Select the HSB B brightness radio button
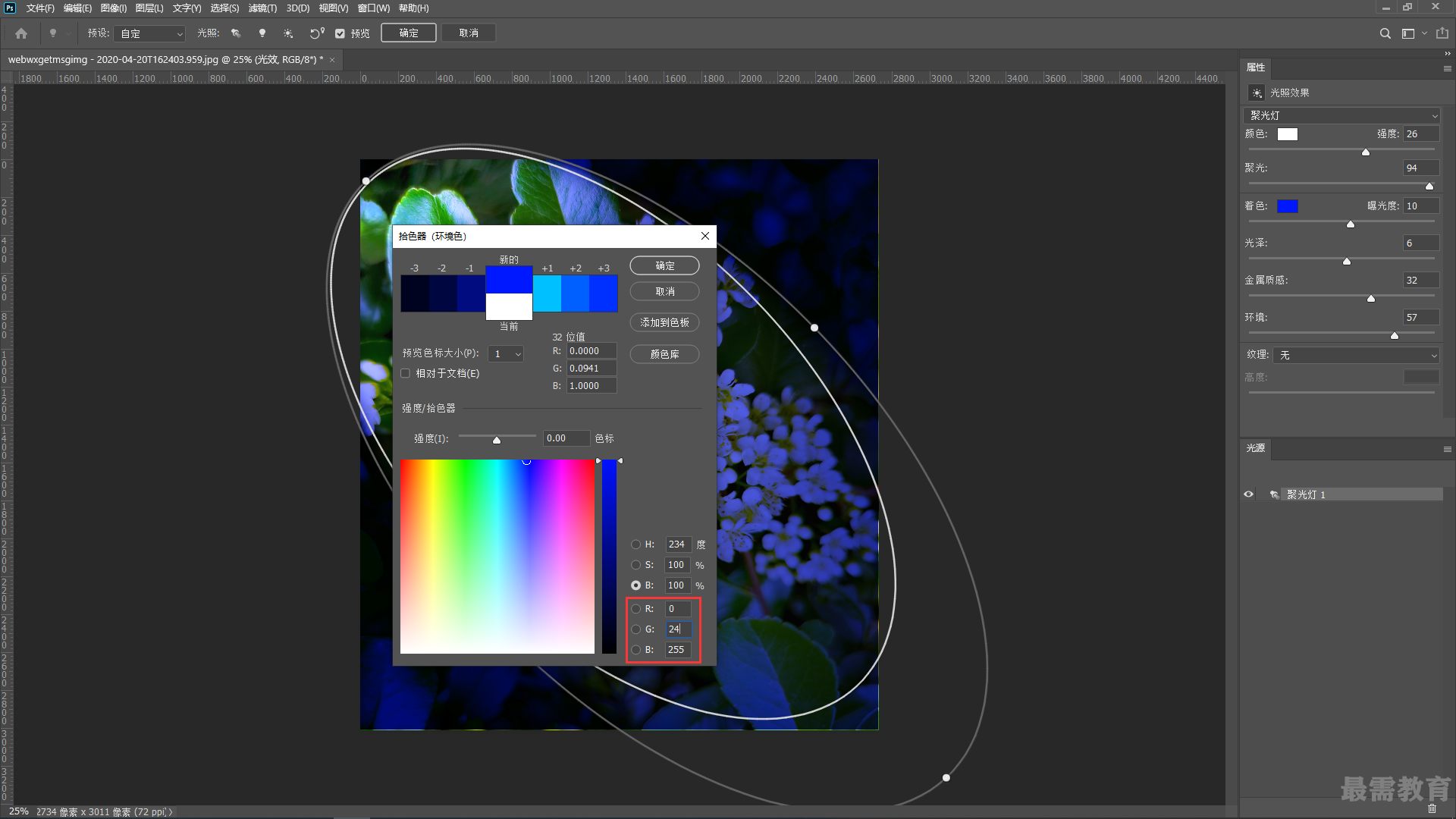This screenshot has width=1456, height=819. pyautogui.click(x=635, y=585)
